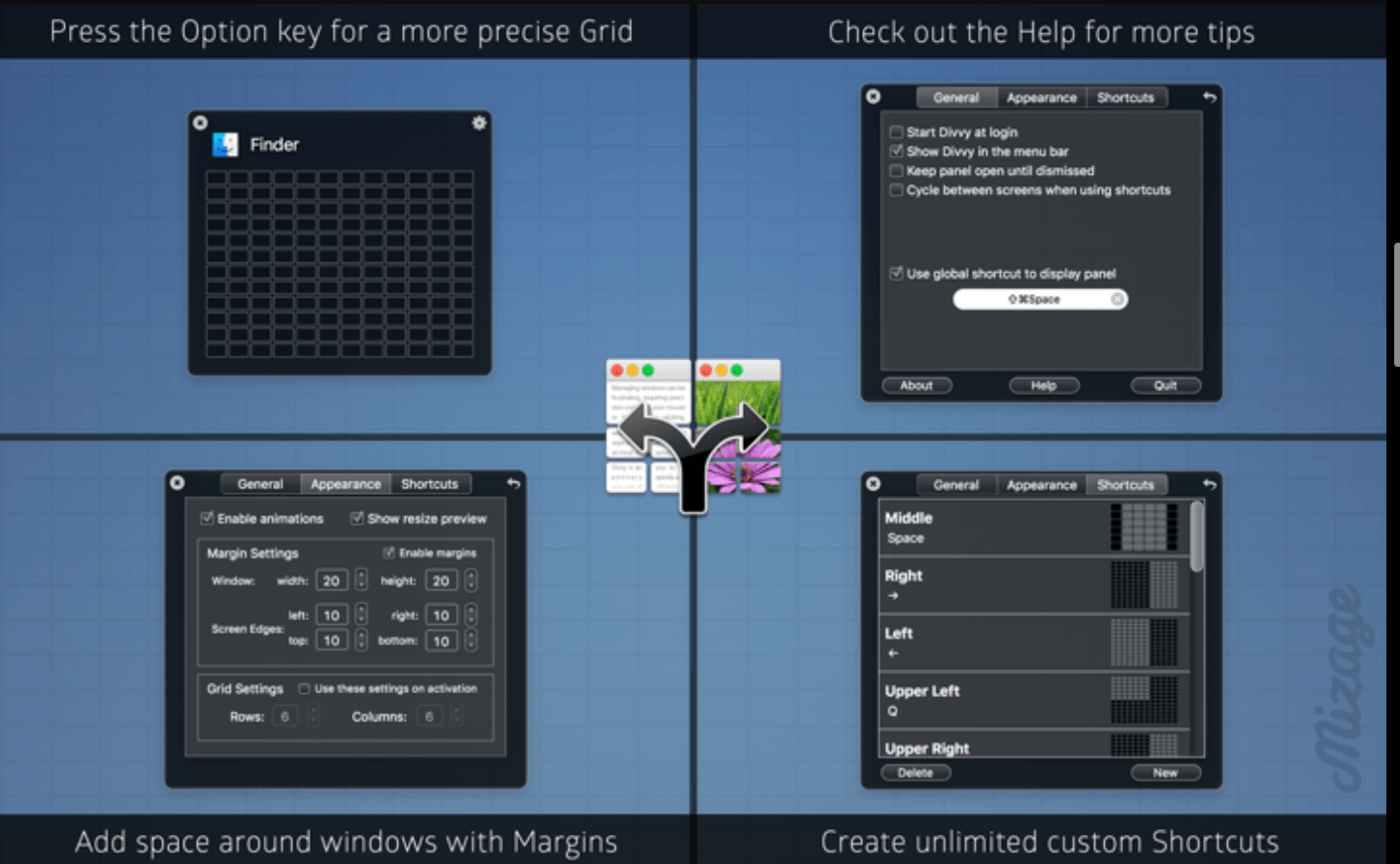Enable Cycle between screens when using shortcuts

pyautogui.click(x=896, y=190)
